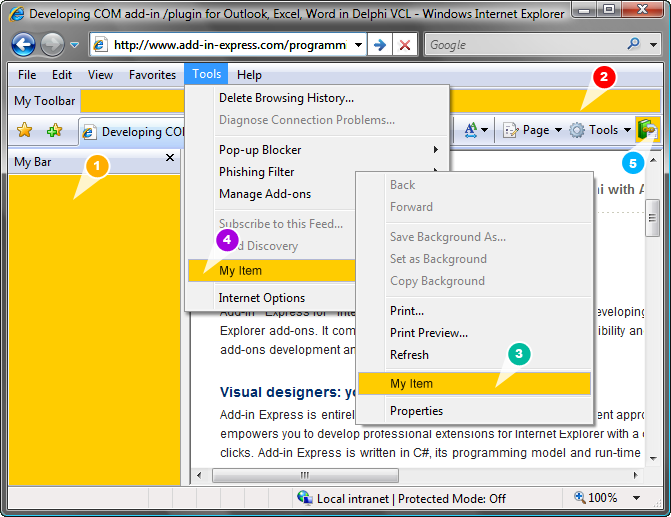The height and width of the screenshot is (517, 671).
Task: Click the Forward navigation arrow button
Action: (x=52, y=45)
